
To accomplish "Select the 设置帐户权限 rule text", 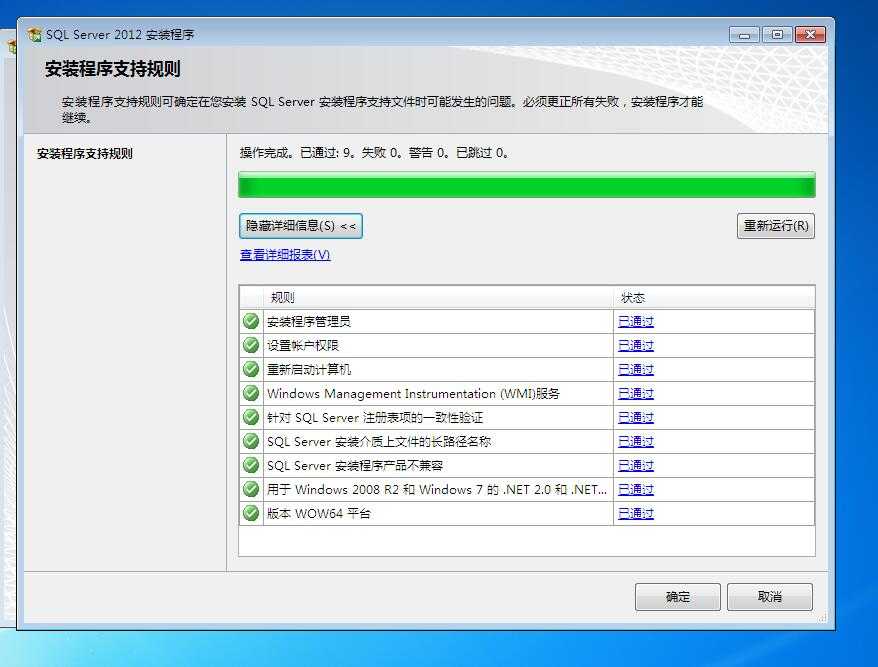I will click(x=303, y=346).
